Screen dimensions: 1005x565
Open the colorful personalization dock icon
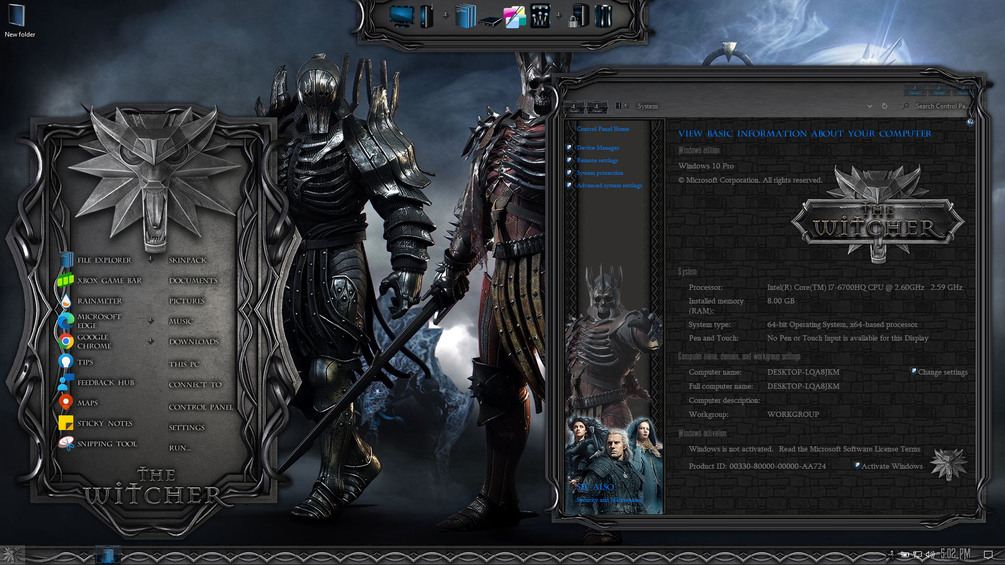click(515, 17)
